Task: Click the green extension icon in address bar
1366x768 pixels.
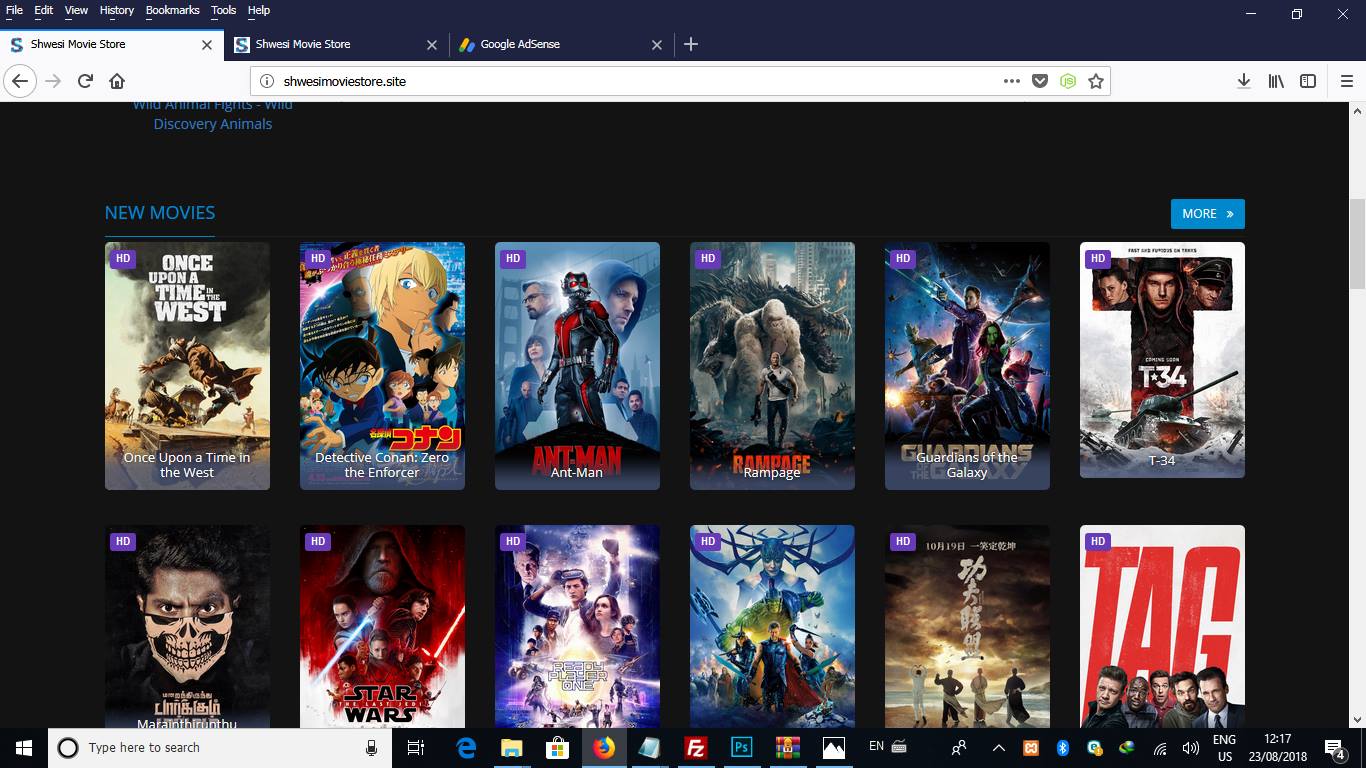Action: [x=1068, y=81]
